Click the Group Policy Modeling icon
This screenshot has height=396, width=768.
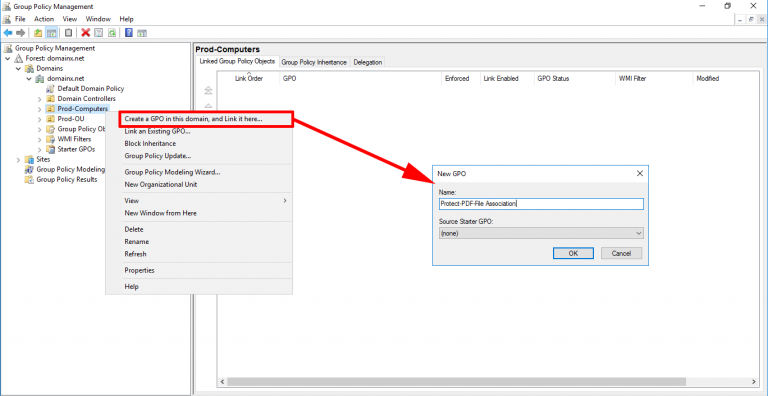29,170
